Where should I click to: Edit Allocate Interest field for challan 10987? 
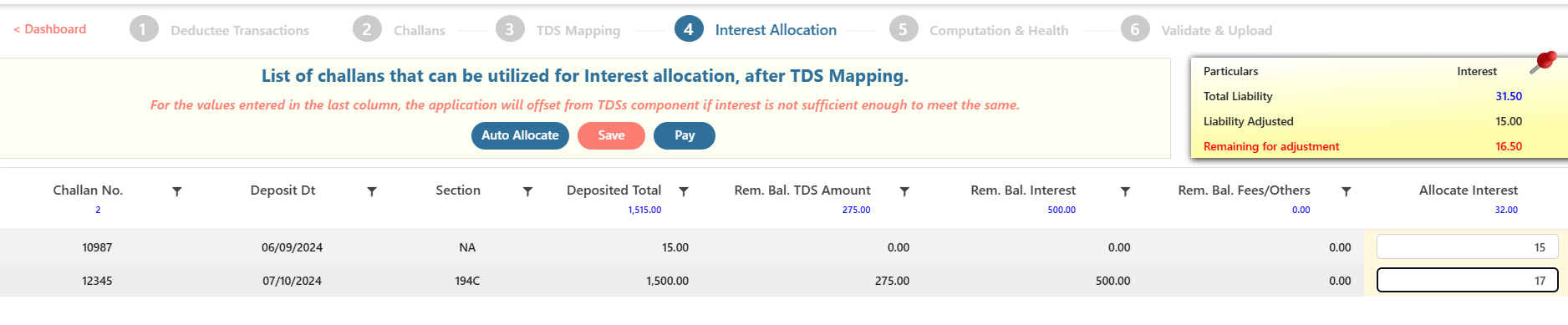coord(1467,246)
